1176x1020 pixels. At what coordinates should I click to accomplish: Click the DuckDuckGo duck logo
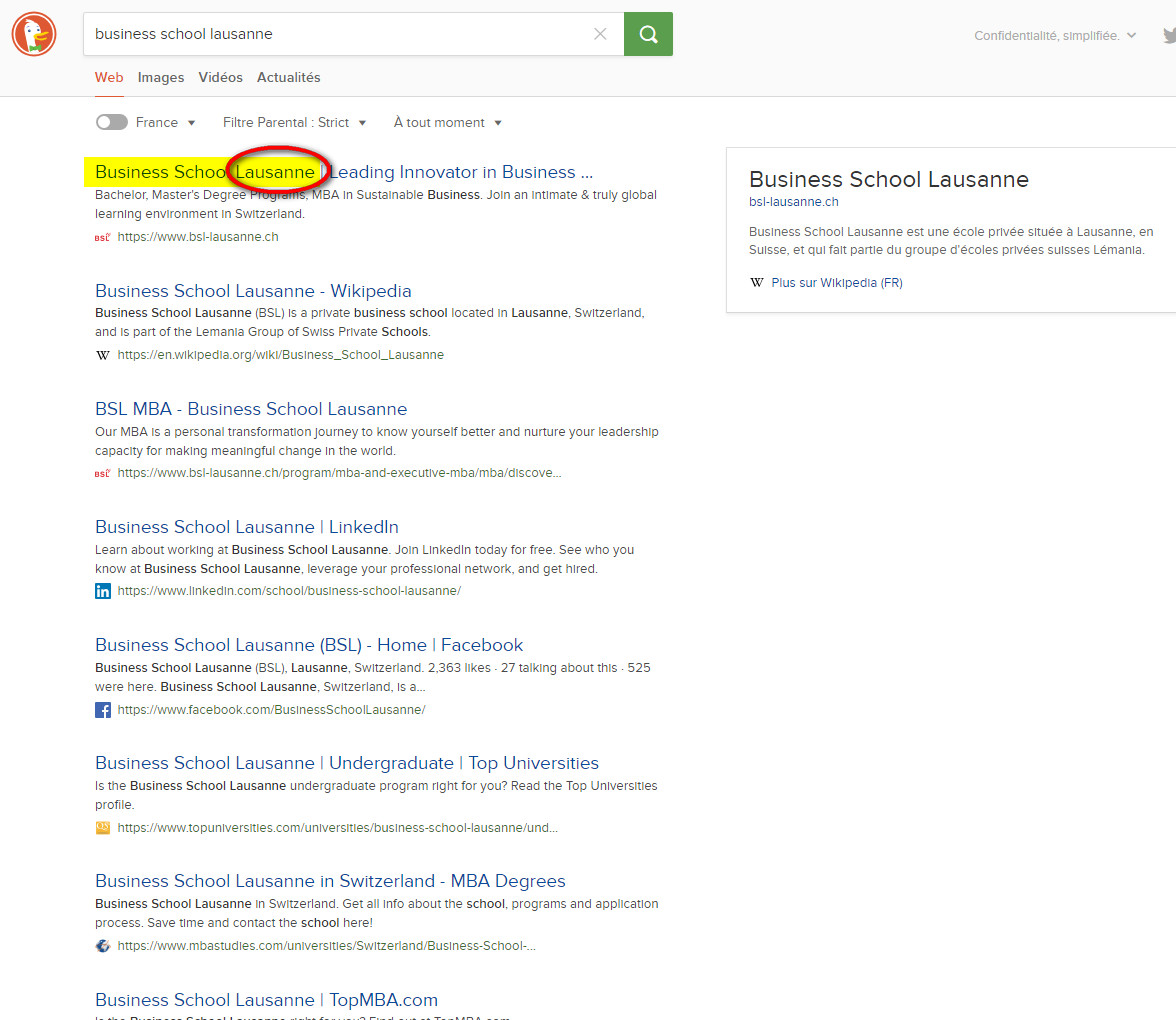[x=34, y=34]
